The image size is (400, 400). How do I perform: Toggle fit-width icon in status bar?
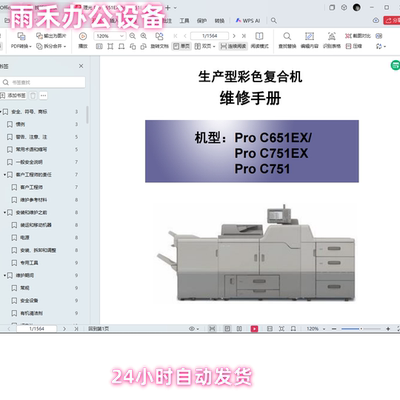coord(212,329)
